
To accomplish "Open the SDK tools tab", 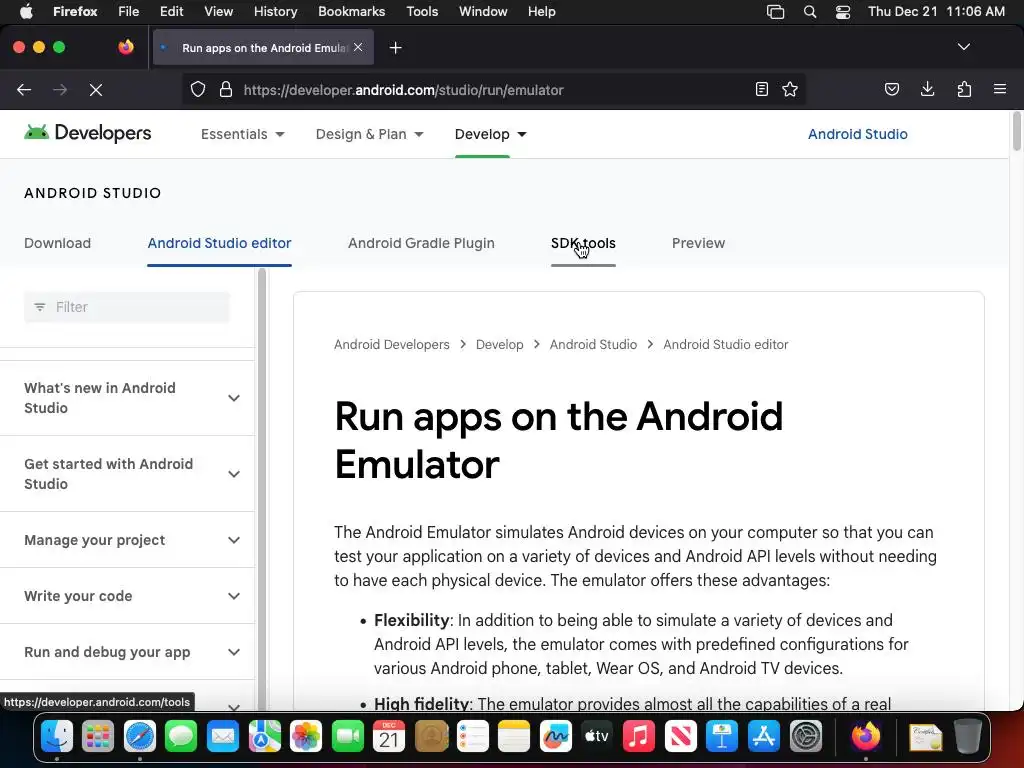I will (x=583, y=243).
